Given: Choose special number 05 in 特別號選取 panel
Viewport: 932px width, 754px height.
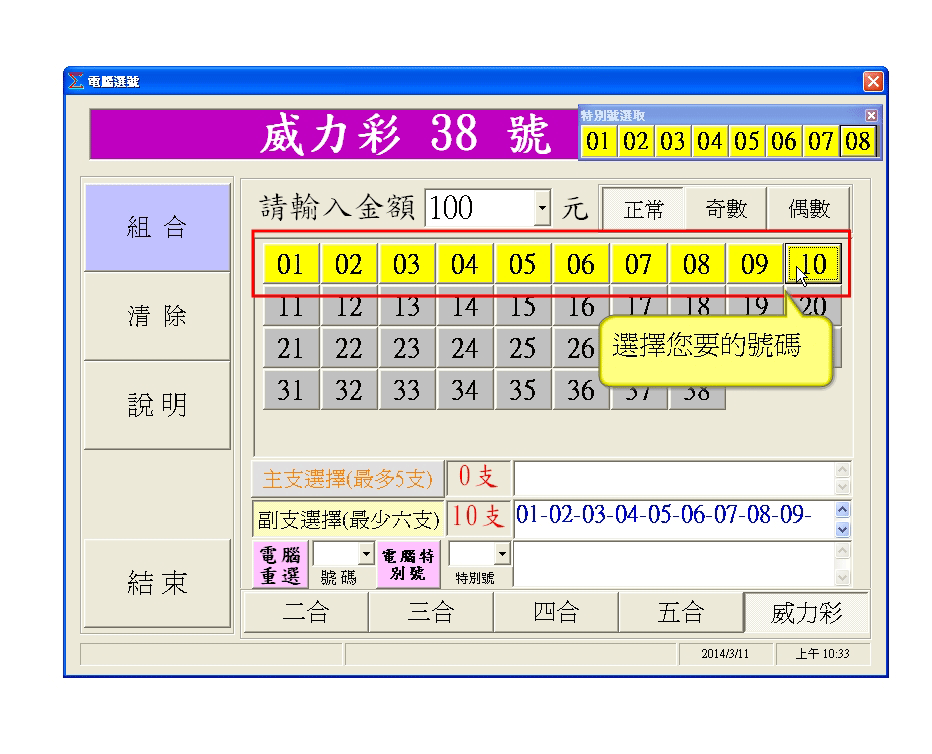Looking at the screenshot, I should click(x=747, y=141).
